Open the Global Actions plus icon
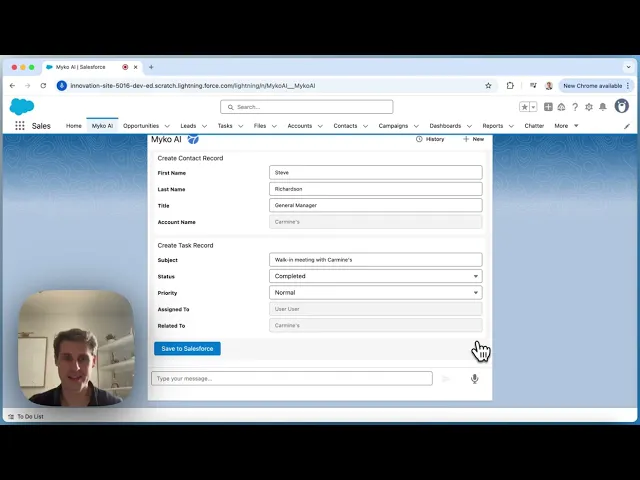This screenshot has height=480, width=640. (x=548, y=107)
